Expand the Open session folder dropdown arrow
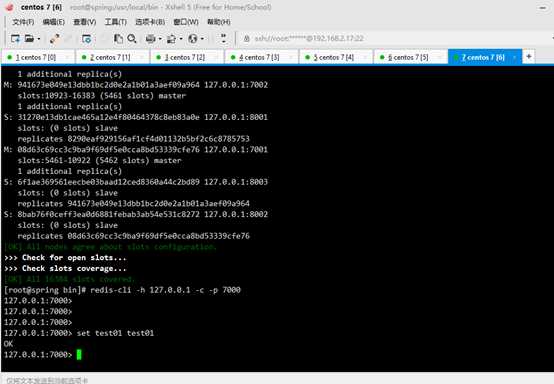554x384 pixels. (x=39, y=39)
